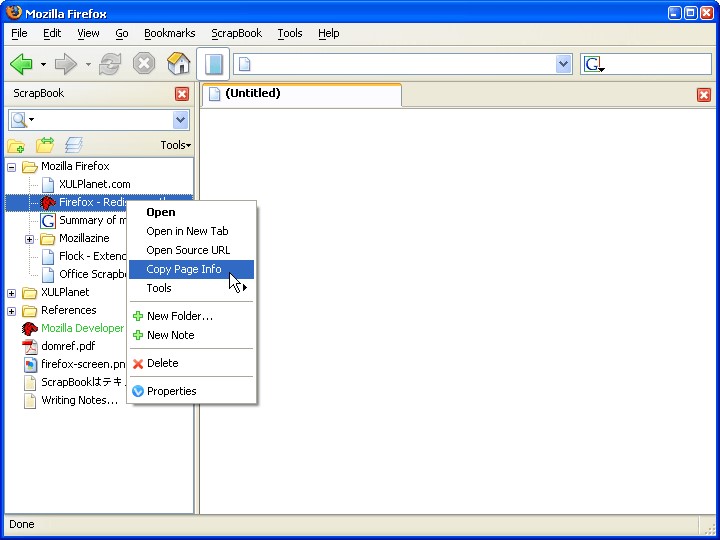The height and width of the screenshot is (540, 720).
Task: Open the ScrapBook menu in menu bar
Action: (x=236, y=33)
